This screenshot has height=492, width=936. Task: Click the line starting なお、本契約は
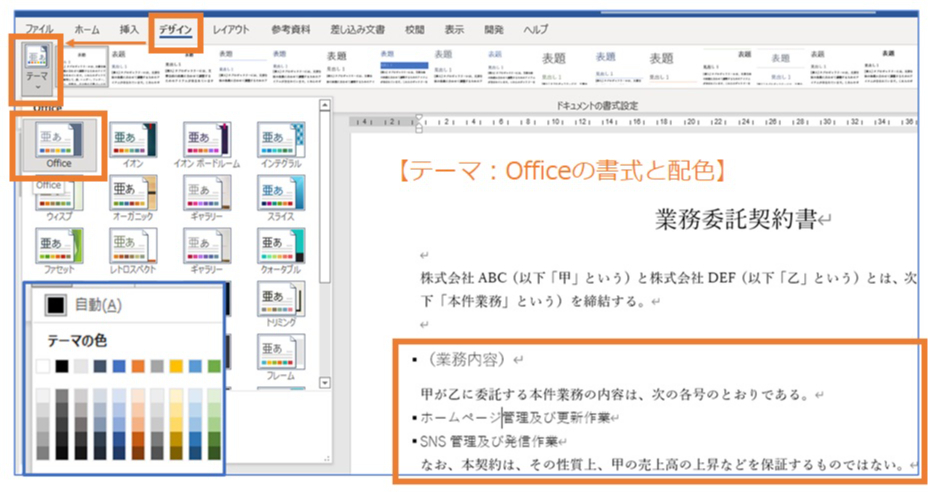[663, 465]
